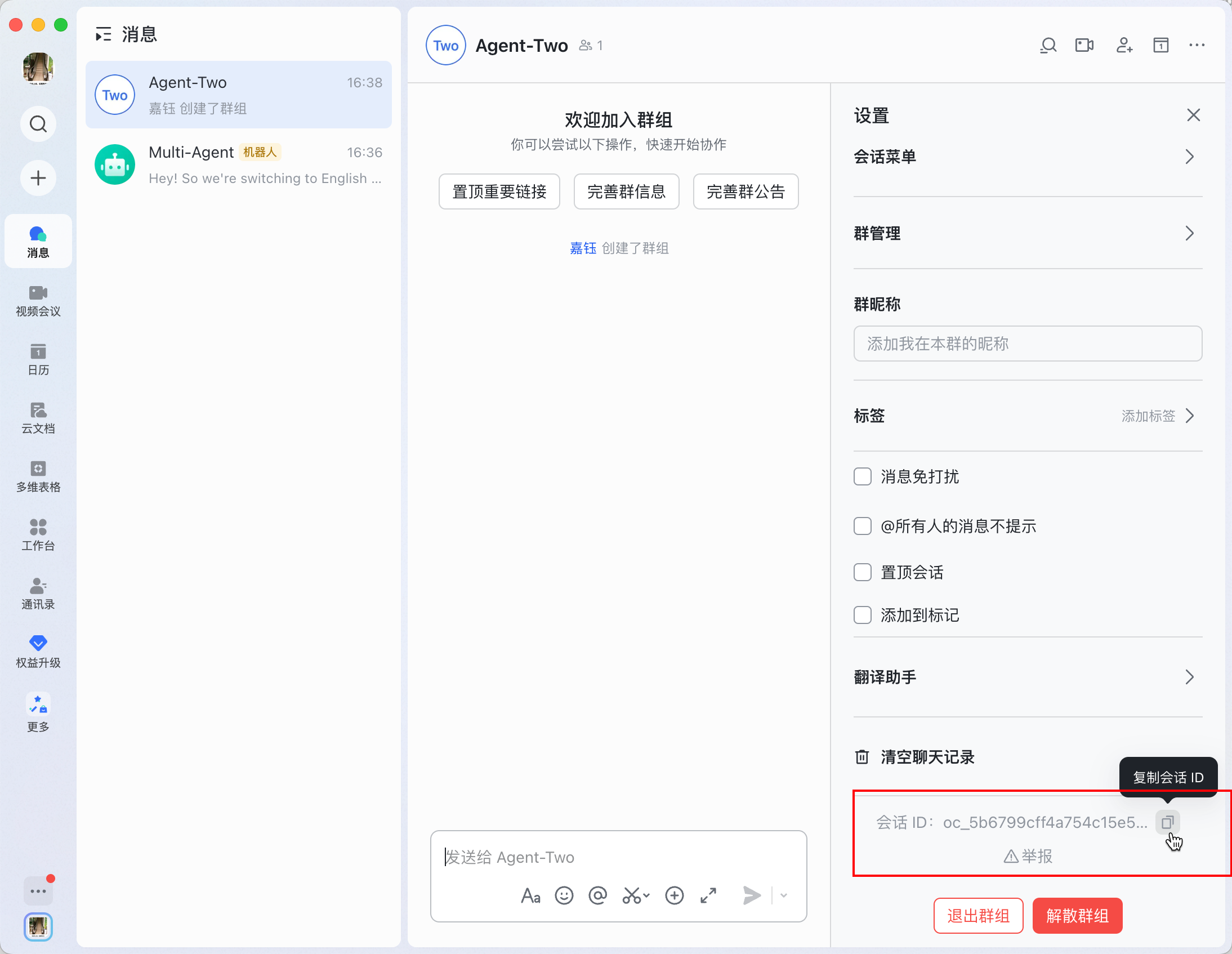1232x954 pixels.
Task: Expand the message input editor
Action: point(708,895)
